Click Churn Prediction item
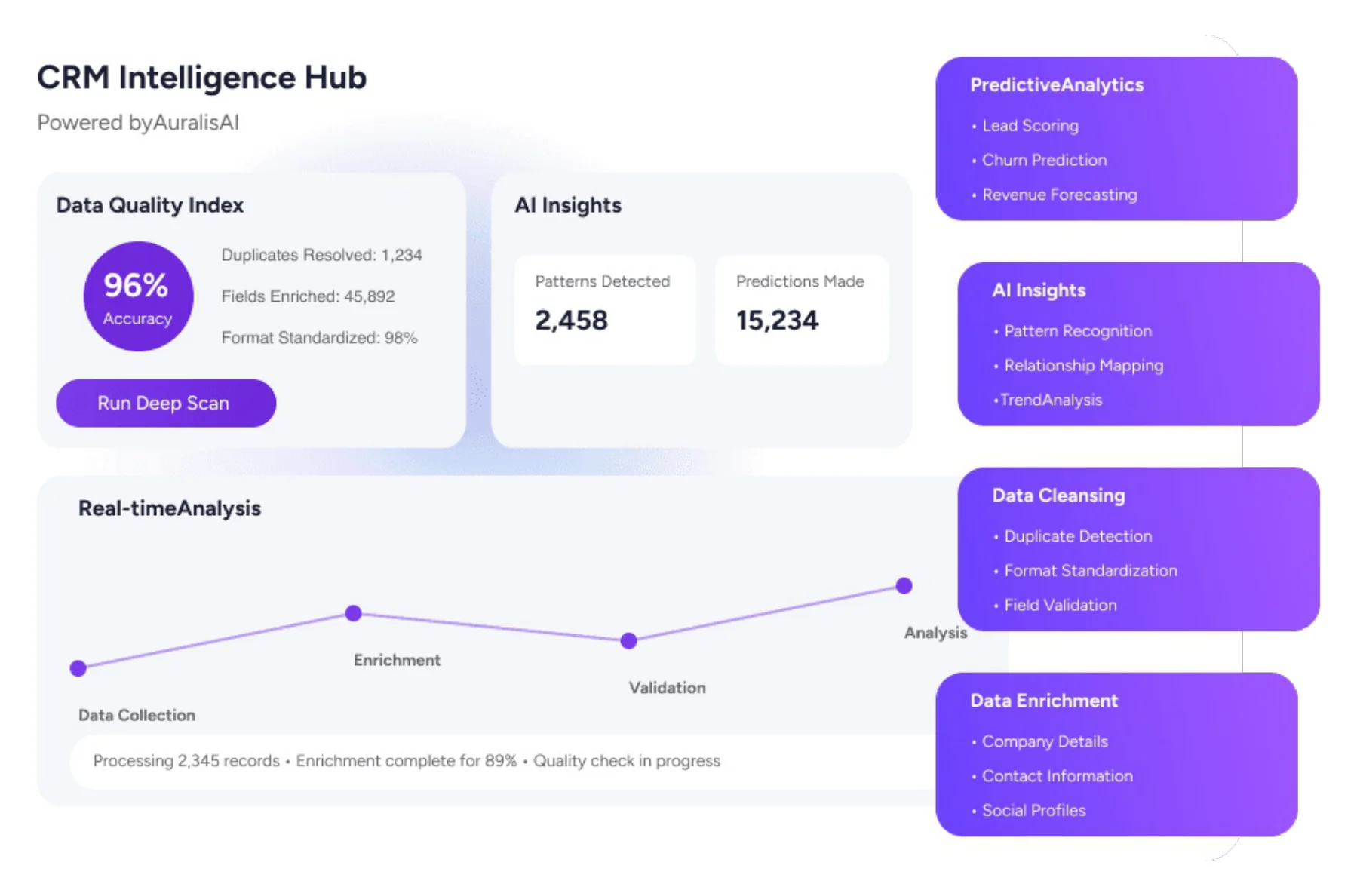The height and width of the screenshot is (896, 1357). 1045,160
